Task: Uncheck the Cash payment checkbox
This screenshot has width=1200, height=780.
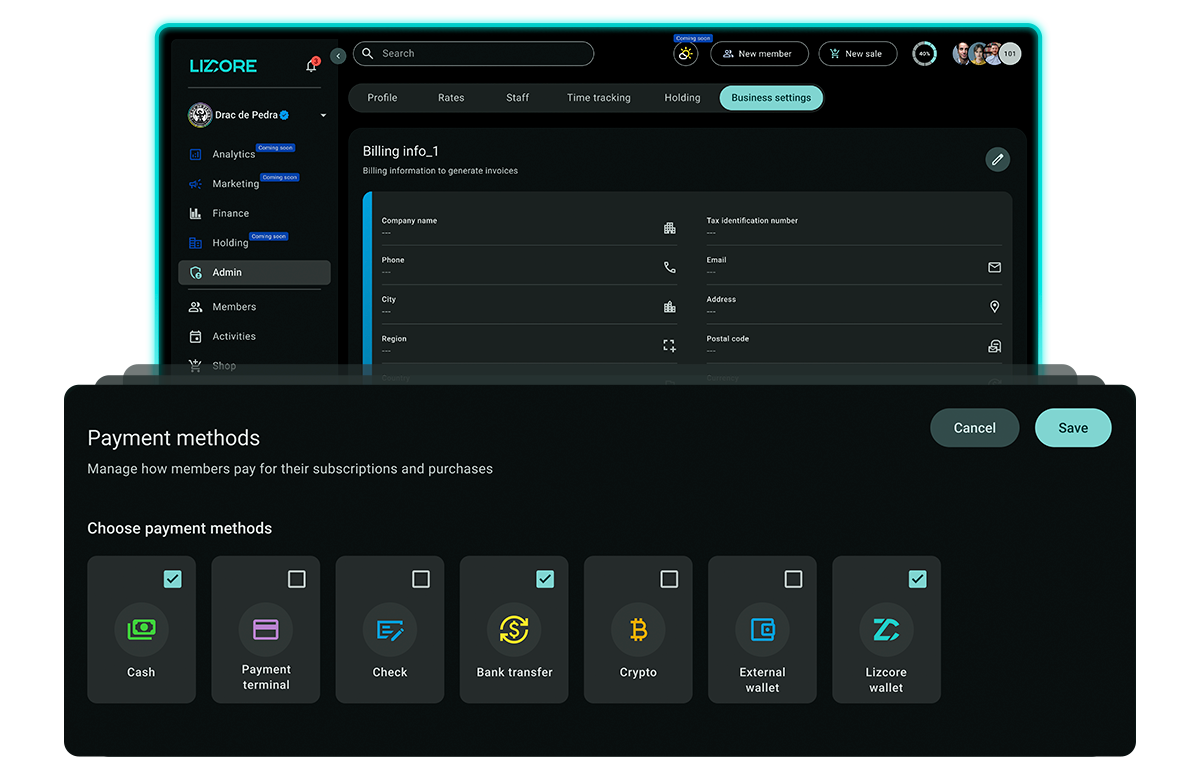Action: point(173,579)
